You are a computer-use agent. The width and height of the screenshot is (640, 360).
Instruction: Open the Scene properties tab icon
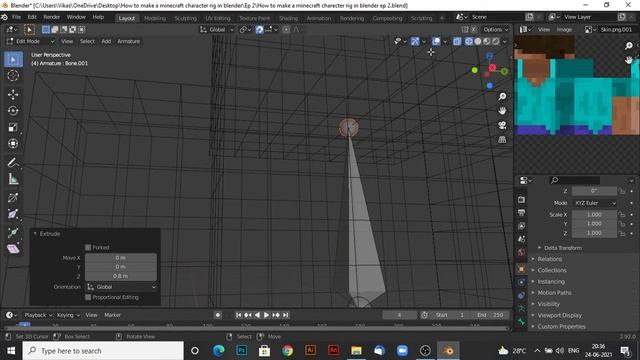(x=521, y=239)
